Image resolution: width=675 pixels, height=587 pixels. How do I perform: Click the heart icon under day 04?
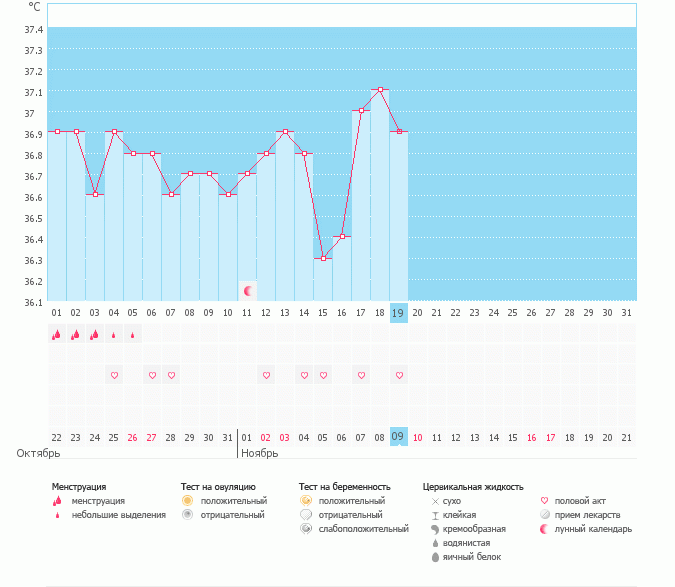[114, 375]
